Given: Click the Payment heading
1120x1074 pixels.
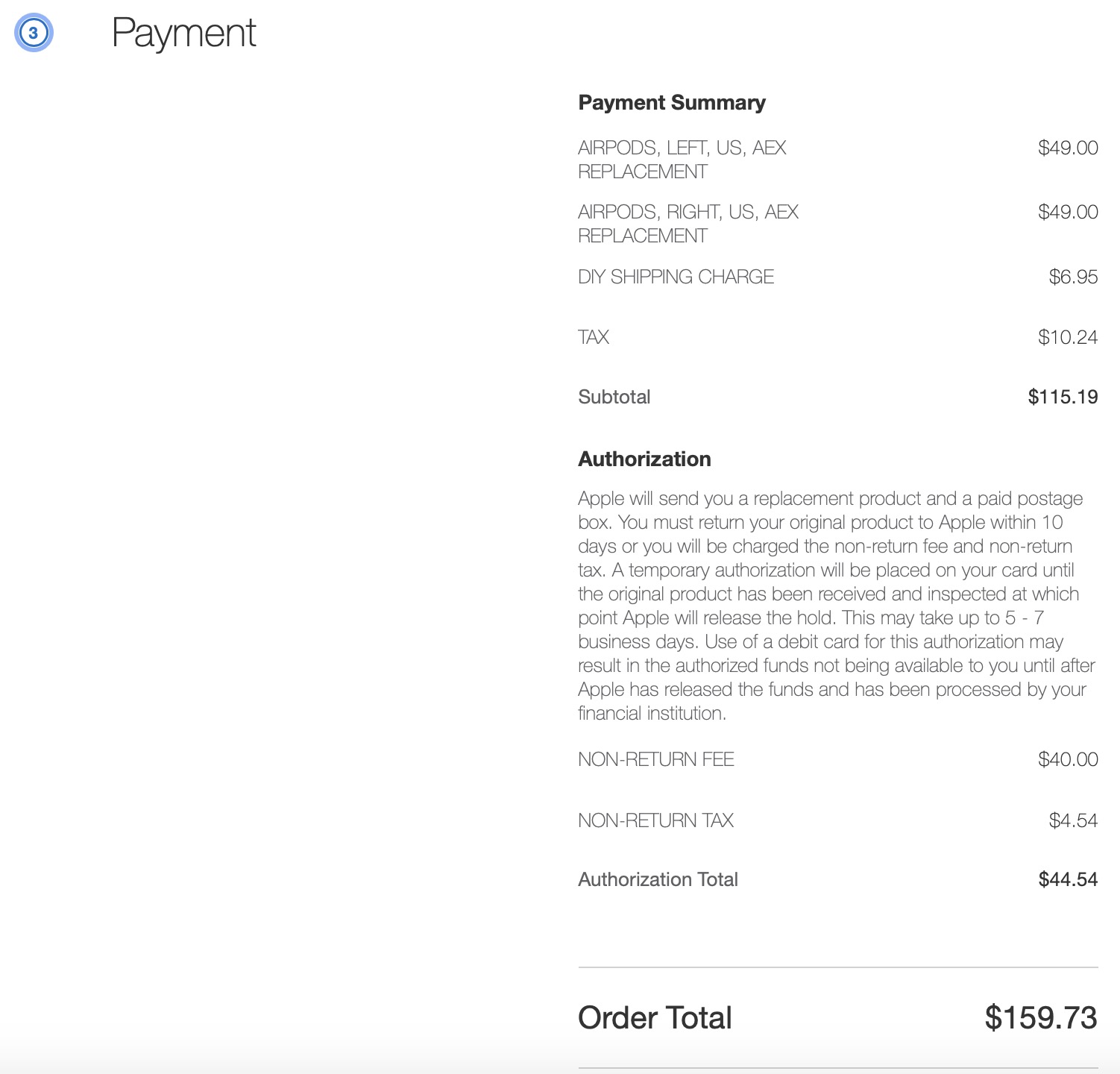Looking at the screenshot, I should [x=183, y=33].
